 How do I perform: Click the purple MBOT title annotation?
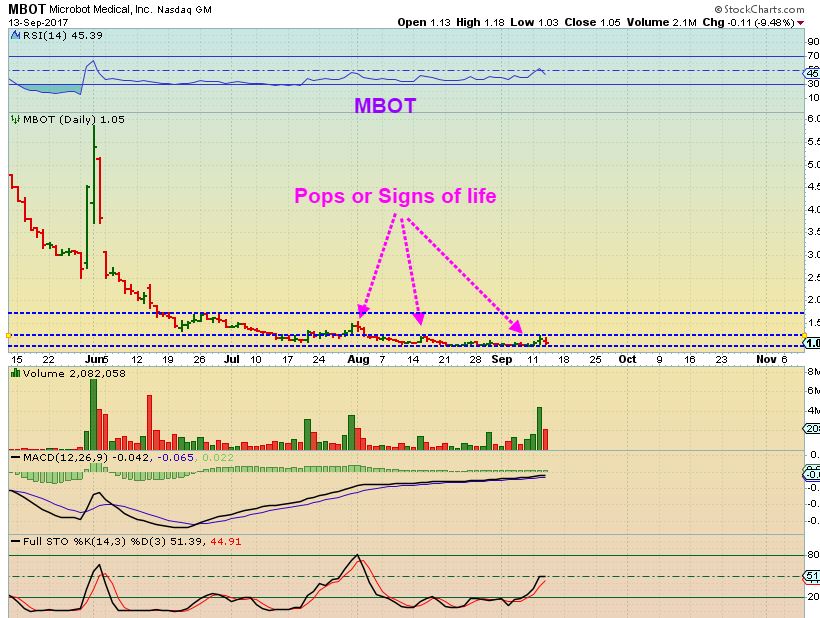click(385, 106)
